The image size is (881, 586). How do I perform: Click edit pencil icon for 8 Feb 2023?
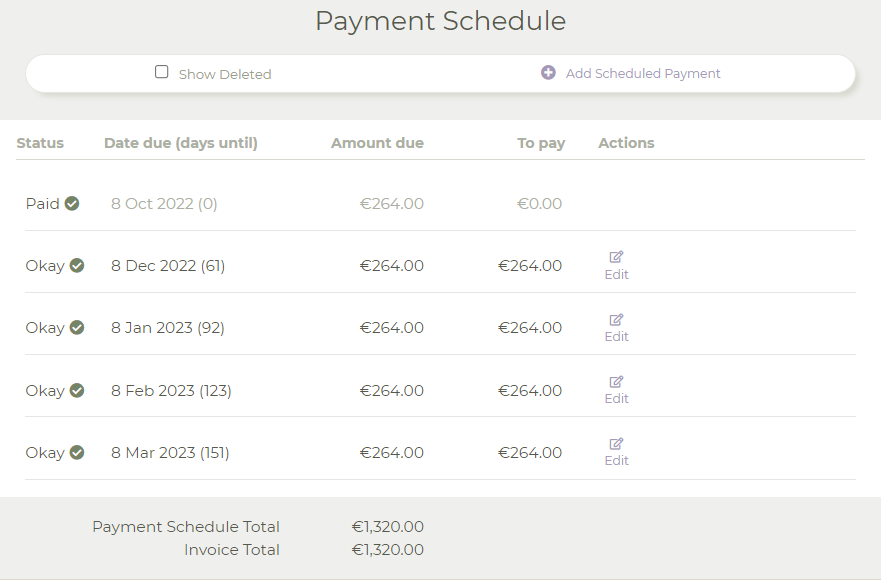(x=616, y=381)
